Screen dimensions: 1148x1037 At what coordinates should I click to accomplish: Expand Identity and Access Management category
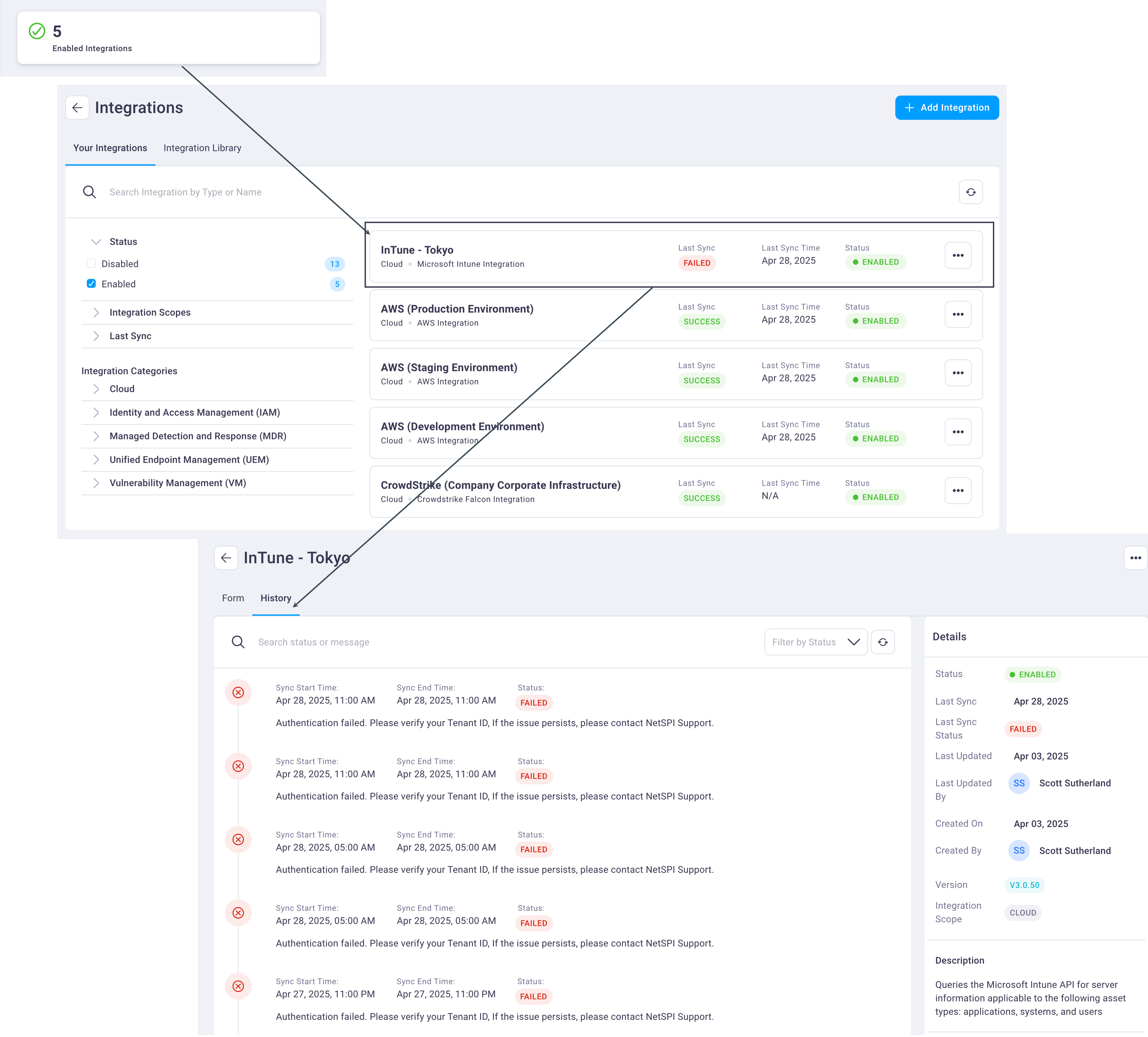click(x=96, y=412)
